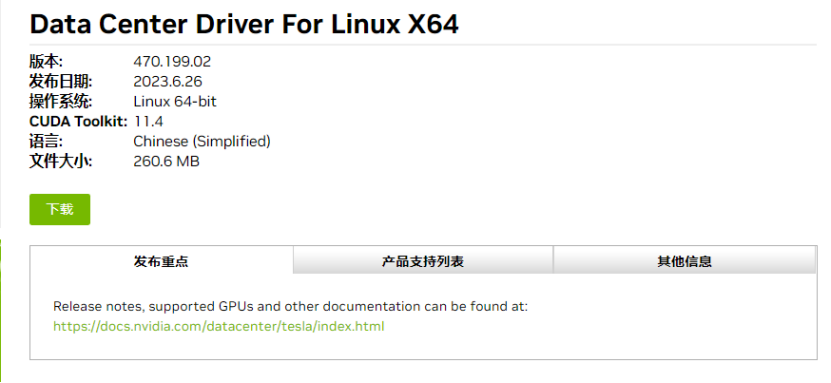The width and height of the screenshot is (831, 383).
Task: Switch to the 产品支持列表 tab
Action: click(x=423, y=261)
